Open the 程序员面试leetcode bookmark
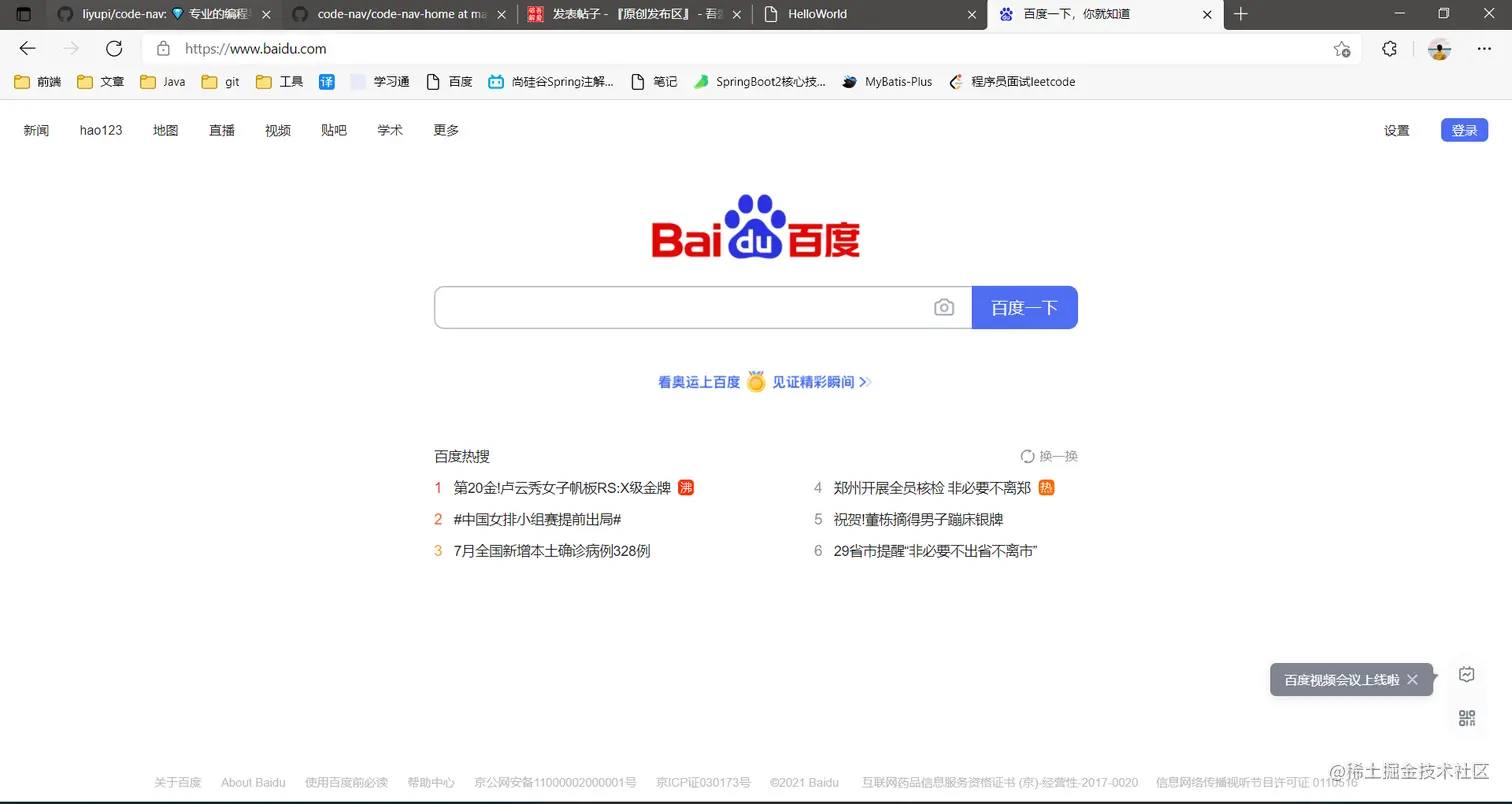This screenshot has width=1512, height=804. click(1012, 82)
